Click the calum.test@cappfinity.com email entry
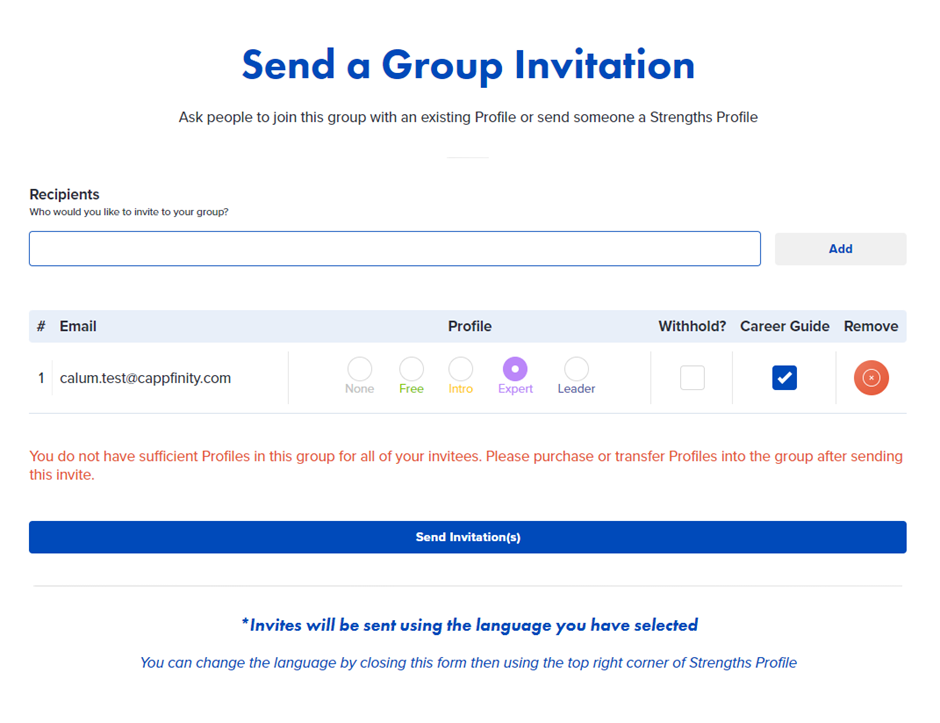 [x=145, y=378]
